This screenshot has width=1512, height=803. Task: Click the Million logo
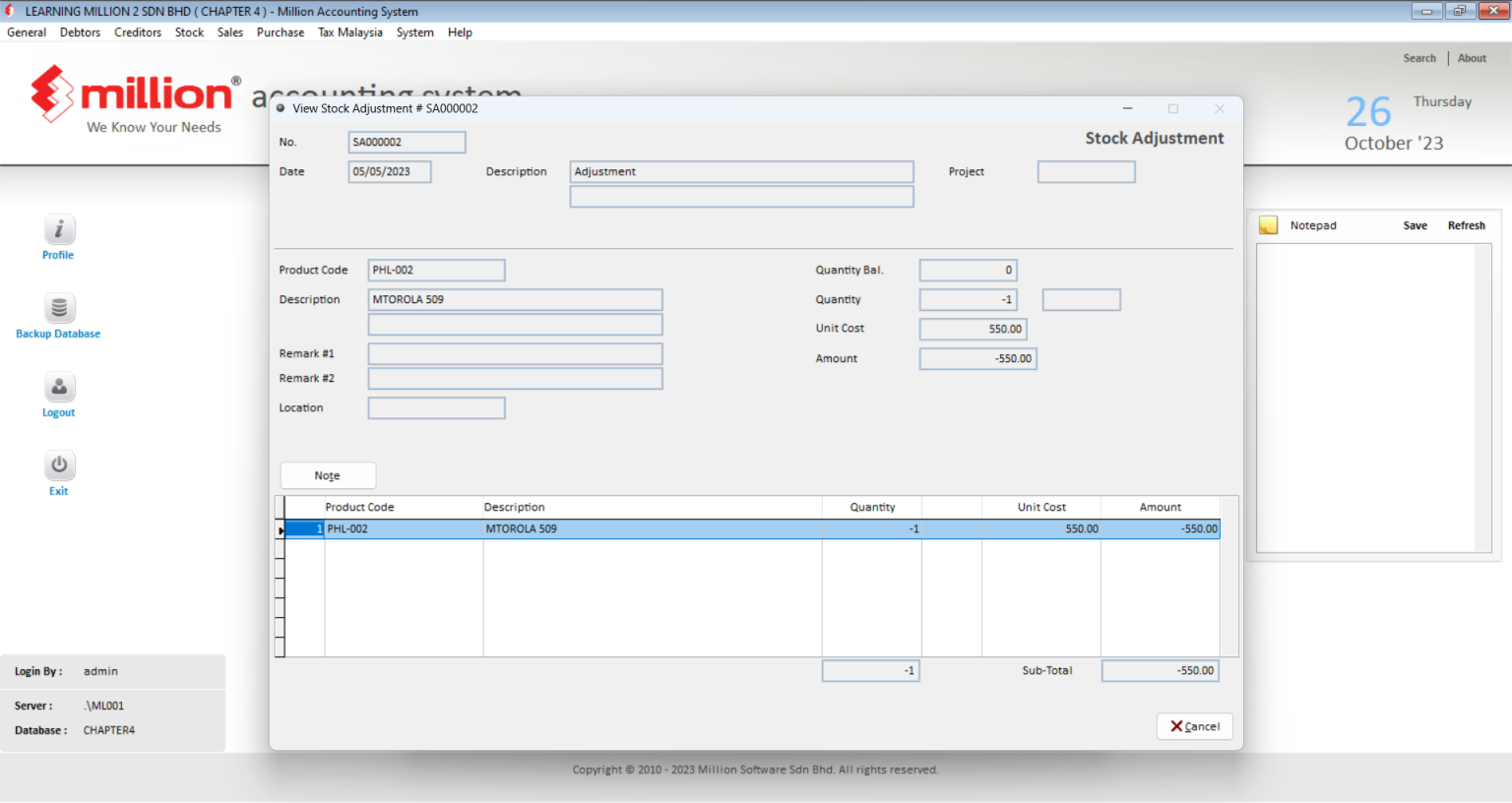coord(136,99)
